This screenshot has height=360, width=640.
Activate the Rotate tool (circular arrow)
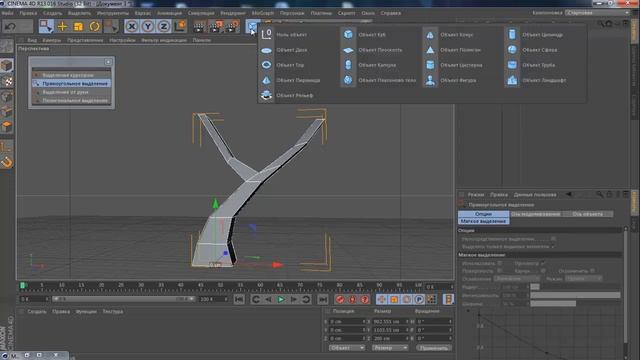(x=94, y=27)
